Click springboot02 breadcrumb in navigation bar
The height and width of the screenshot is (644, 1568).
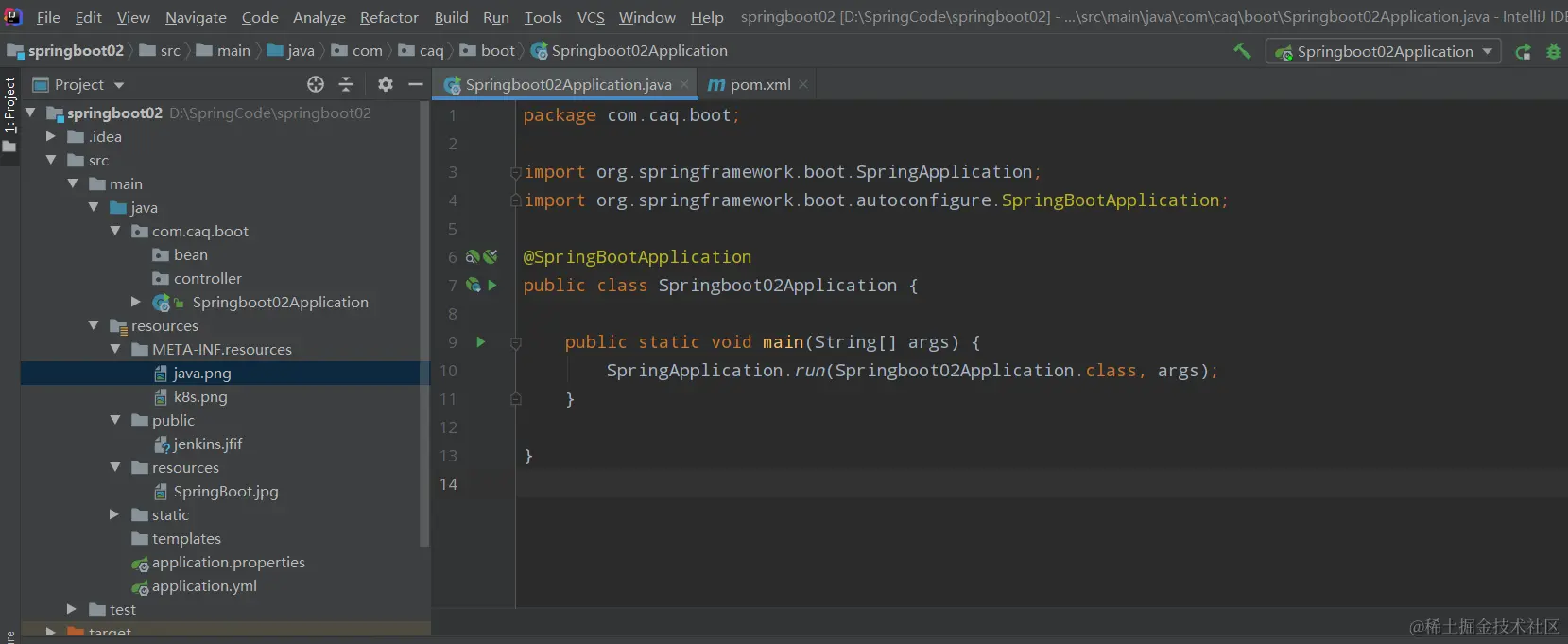coord(65,50)
